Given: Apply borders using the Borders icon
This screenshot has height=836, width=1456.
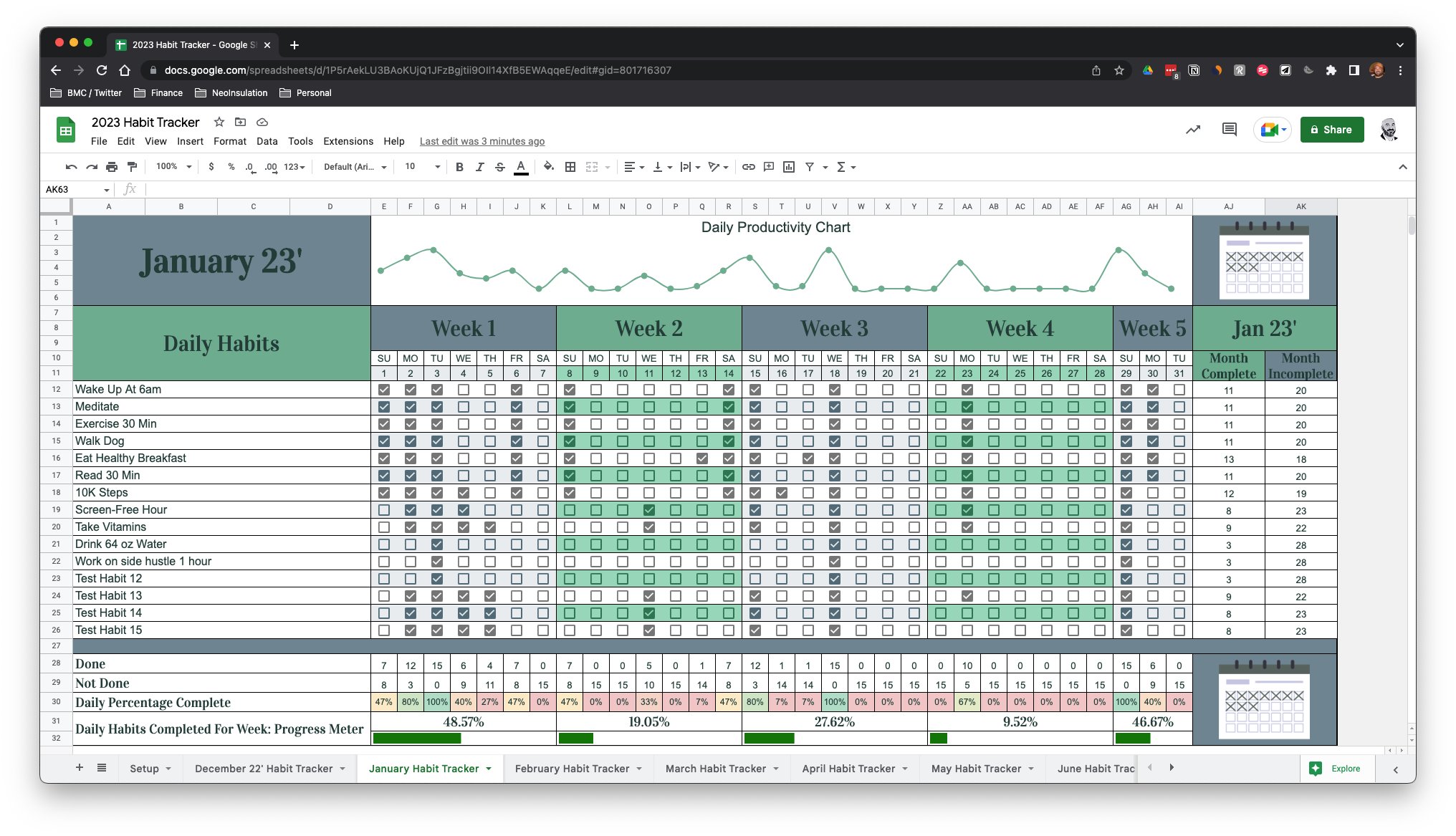Looking at the screenshot, I should tap(571, 166).
